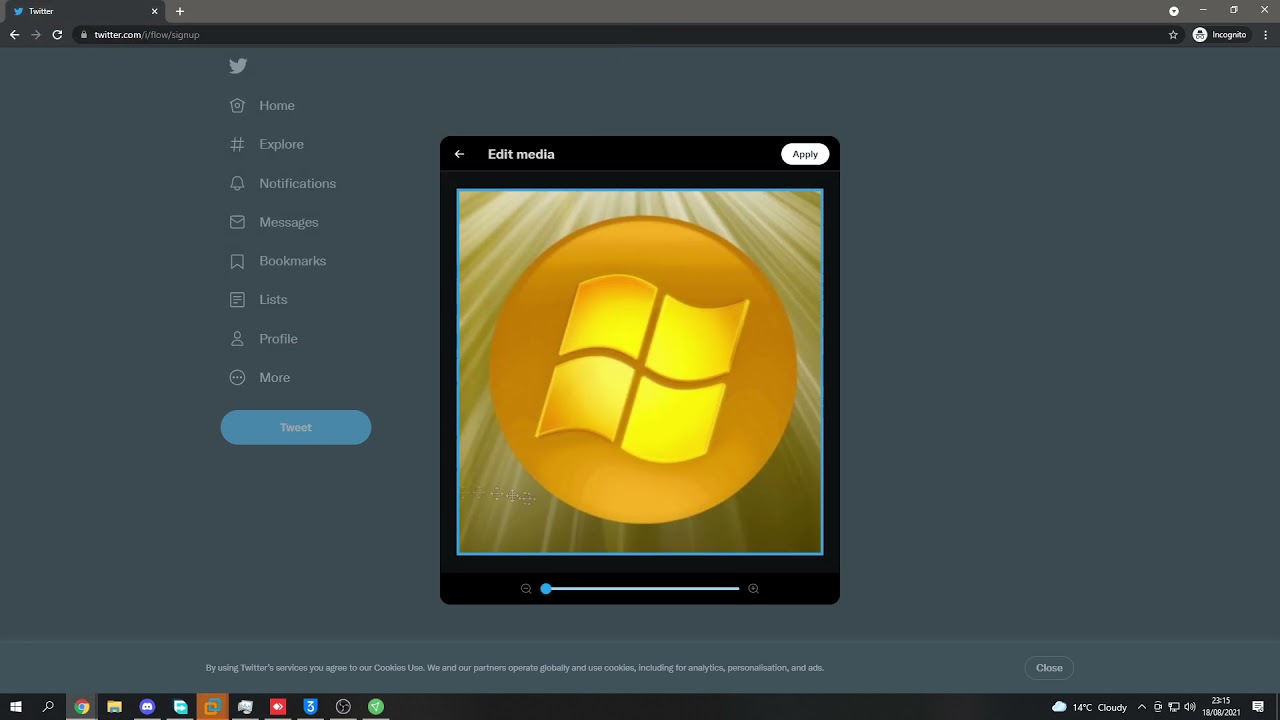1280x720 pixels.
Task: Open File Explorer from taskbar
Action: [x=114, y=707]
